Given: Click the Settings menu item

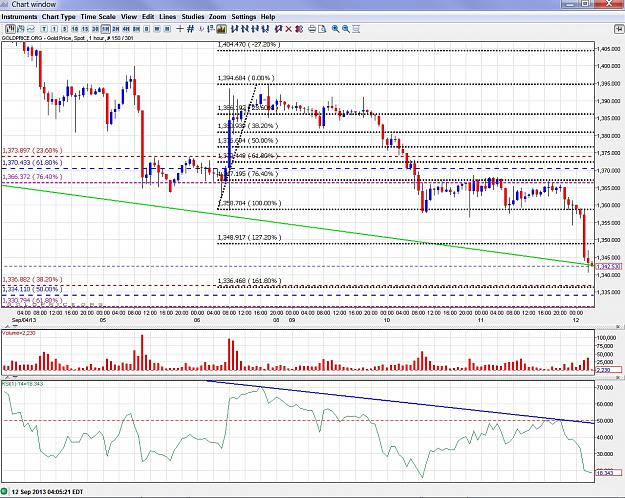Looking at the screenshot, I should pyautogui.click(x=244, y=17).
